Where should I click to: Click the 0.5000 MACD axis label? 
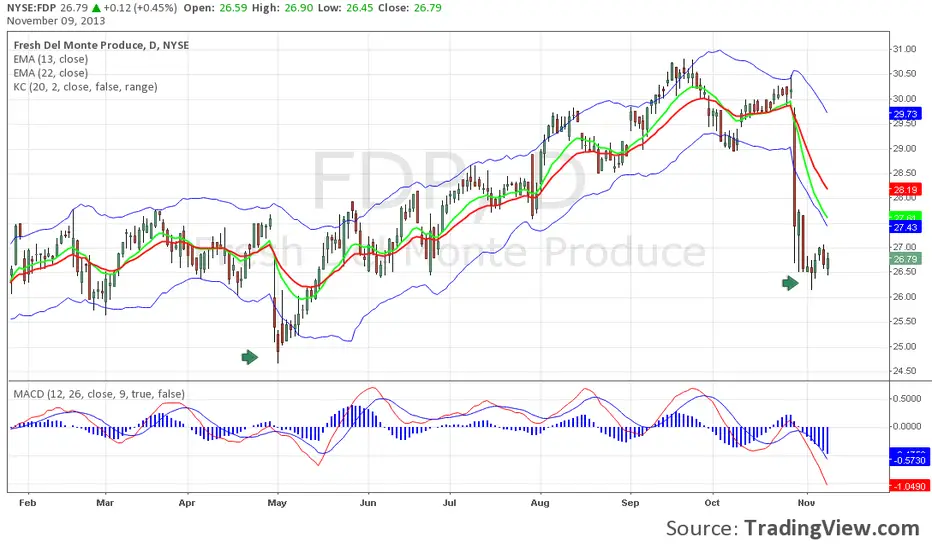[x=907, y=398]
